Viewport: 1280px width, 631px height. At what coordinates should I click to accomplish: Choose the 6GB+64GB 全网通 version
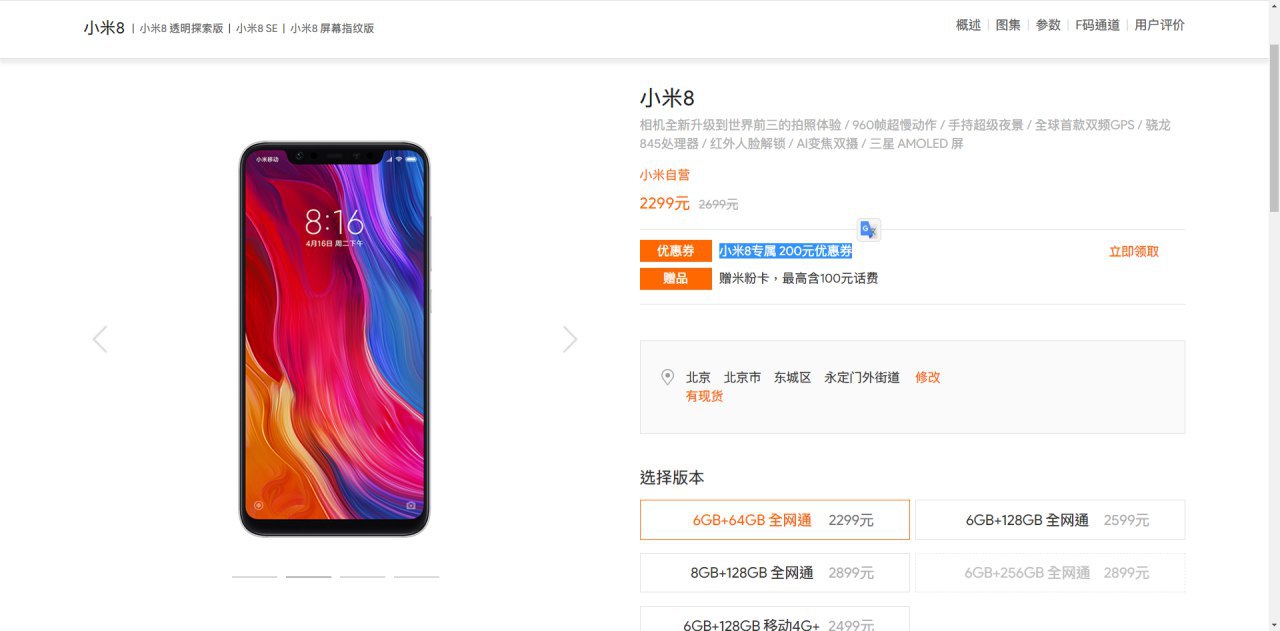775,520
